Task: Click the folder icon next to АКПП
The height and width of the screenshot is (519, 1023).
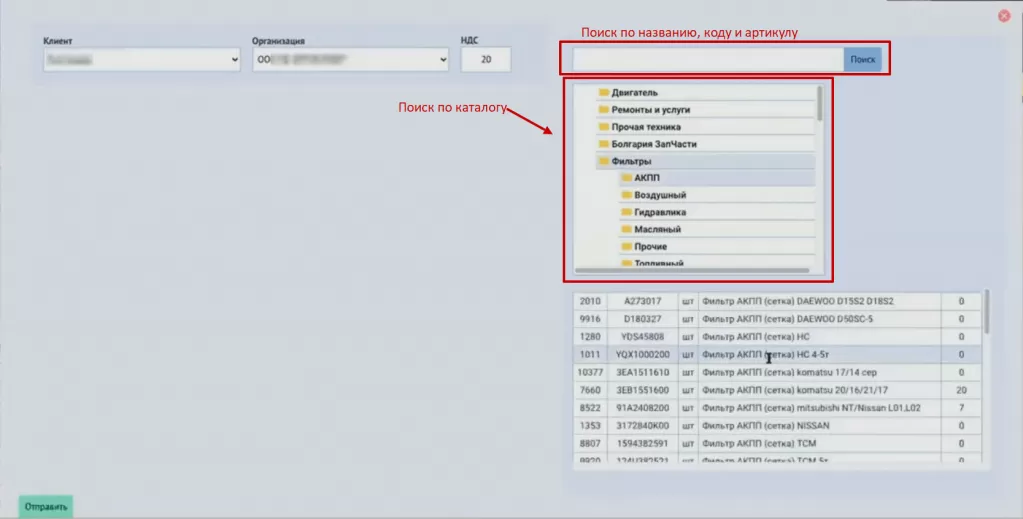Action: click(626, 178)
